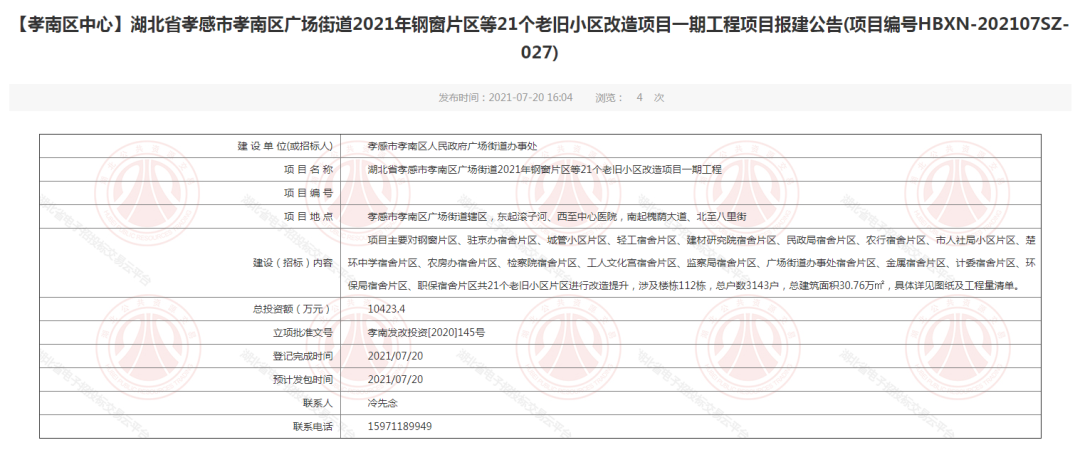The image size is (1080, 450).
Task: Click the empty 项目编号 value cell
Action: click(x=690, y=192)
